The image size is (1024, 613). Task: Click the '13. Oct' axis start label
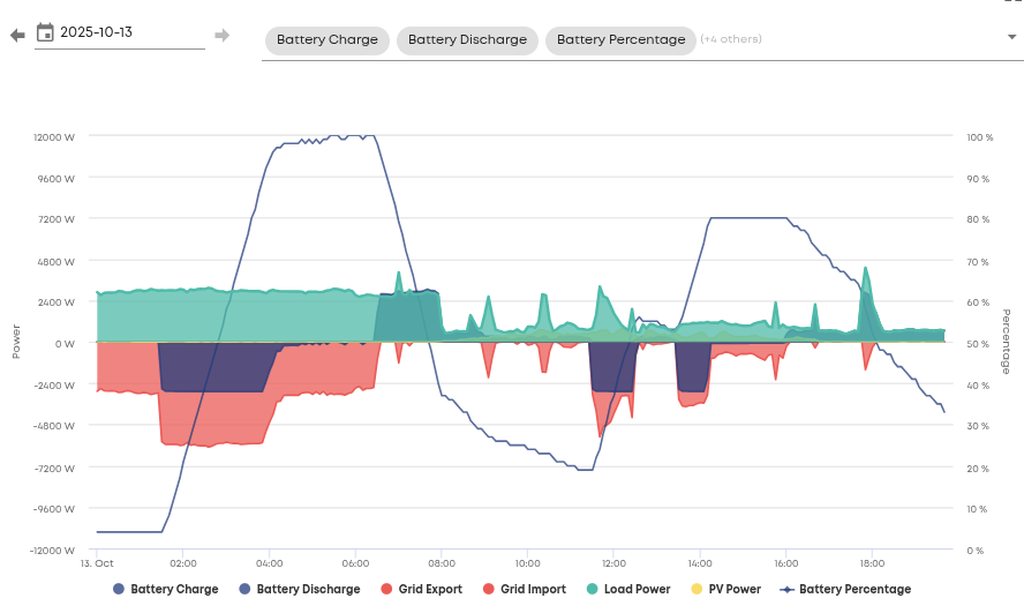click(x=97, y=563)
